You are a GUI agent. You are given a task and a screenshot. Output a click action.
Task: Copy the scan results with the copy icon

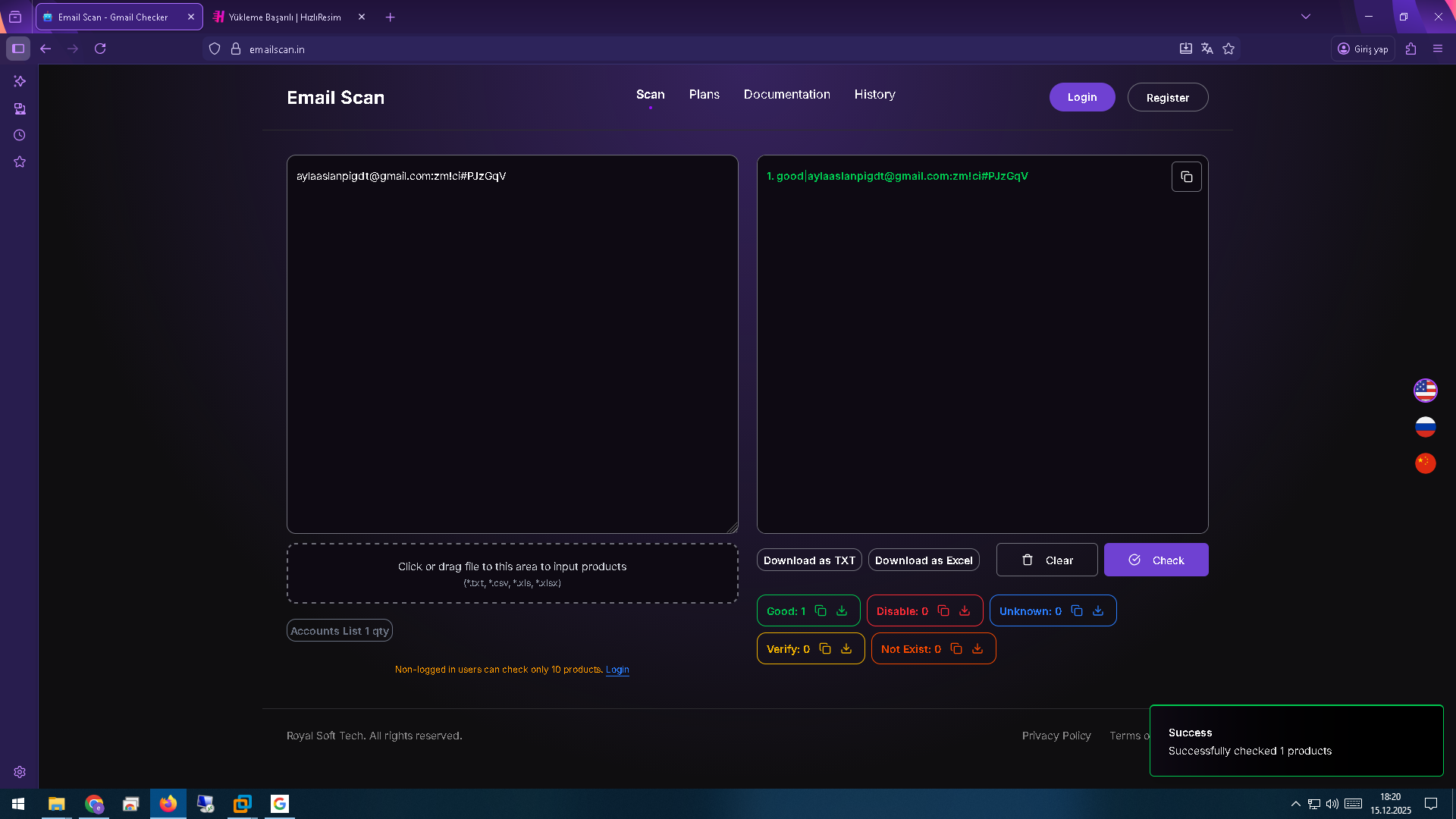[x=1187, y=177]
